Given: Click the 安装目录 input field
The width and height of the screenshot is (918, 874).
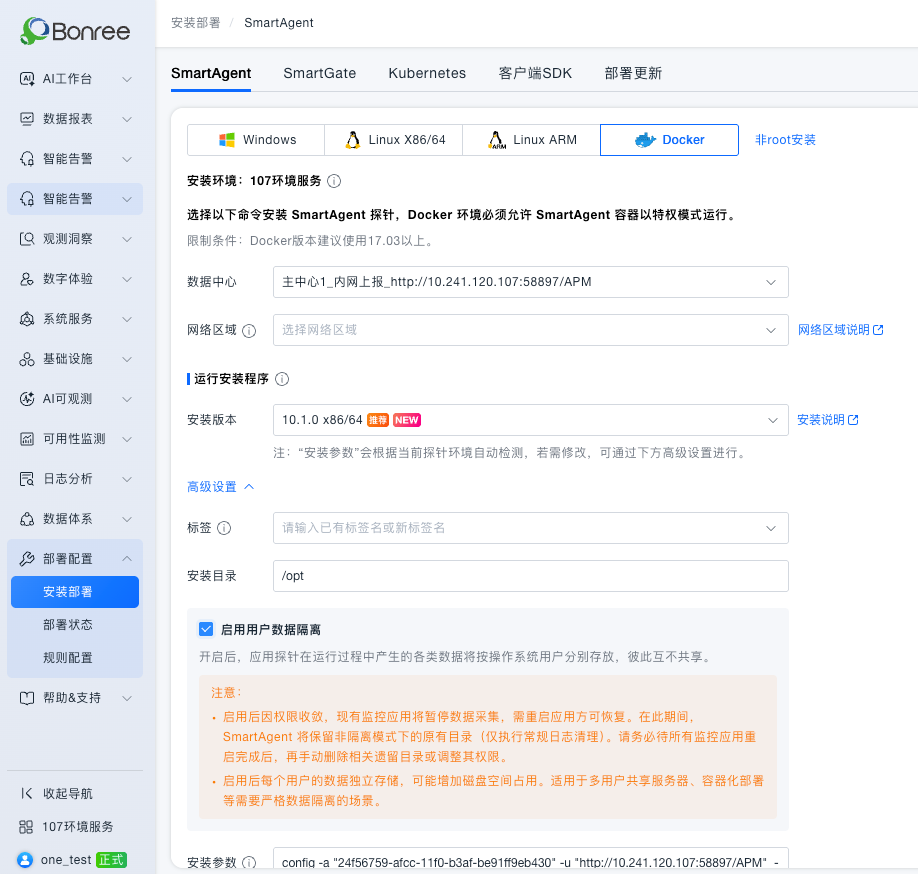Looking at the screenshot, I should [x=530, y=576].
